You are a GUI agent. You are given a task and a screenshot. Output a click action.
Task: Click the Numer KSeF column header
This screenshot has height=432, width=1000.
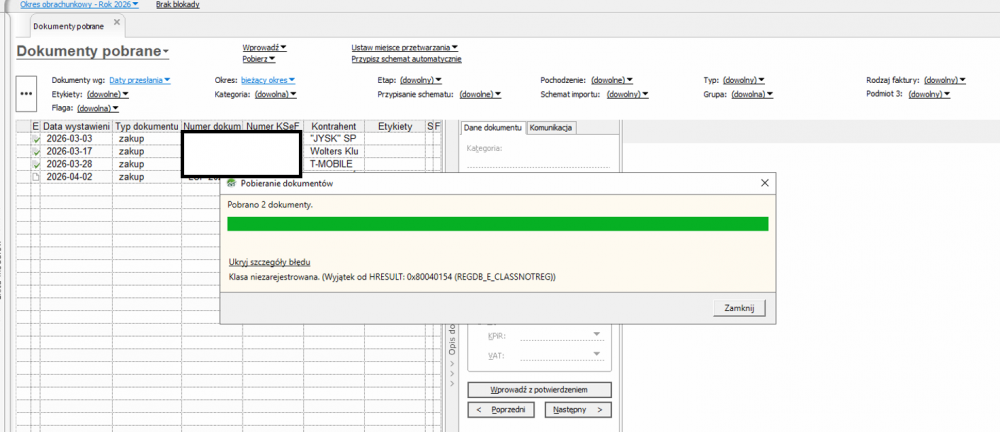(x=274, y=127)
